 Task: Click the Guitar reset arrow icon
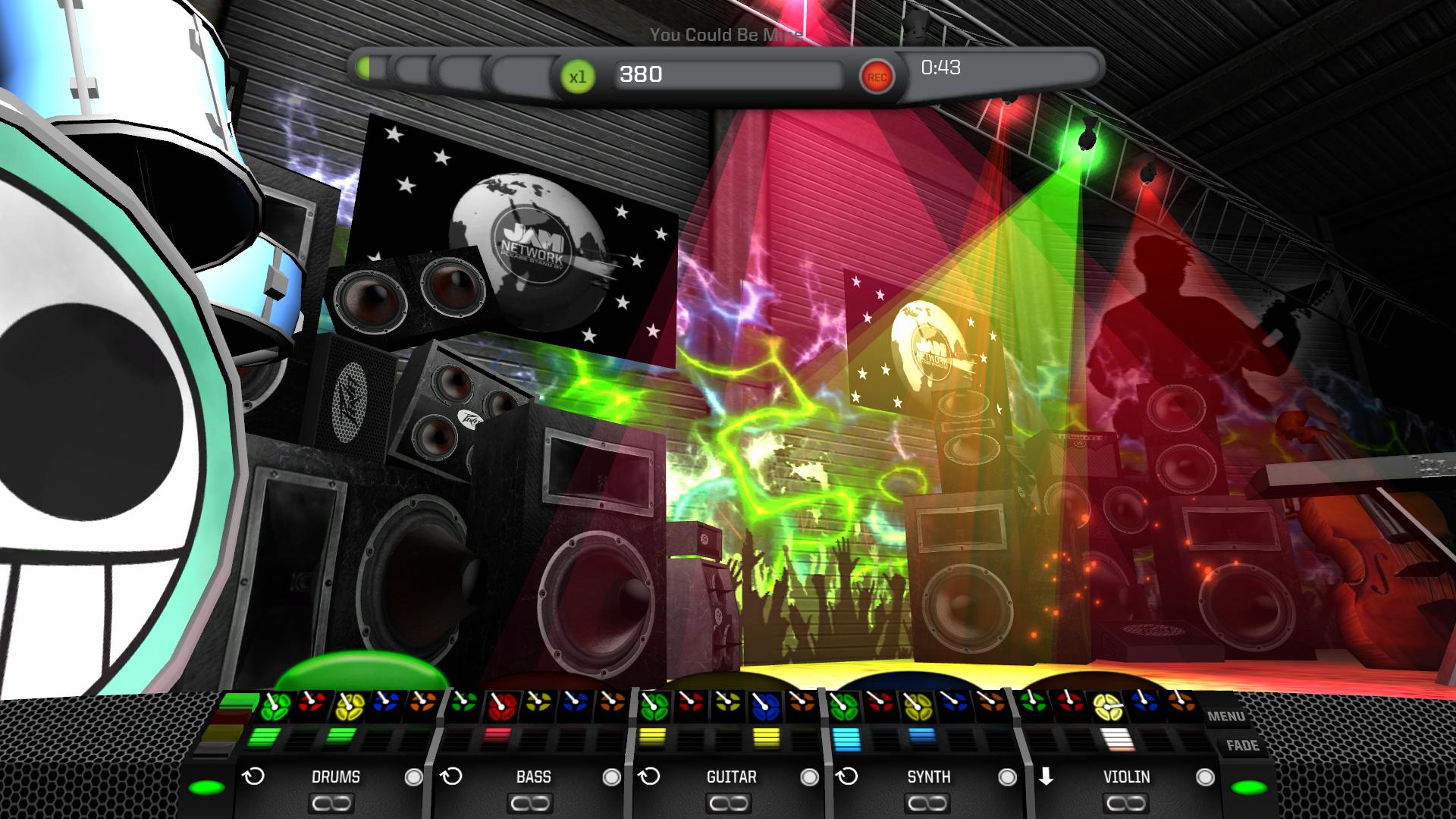click(649, 777)
